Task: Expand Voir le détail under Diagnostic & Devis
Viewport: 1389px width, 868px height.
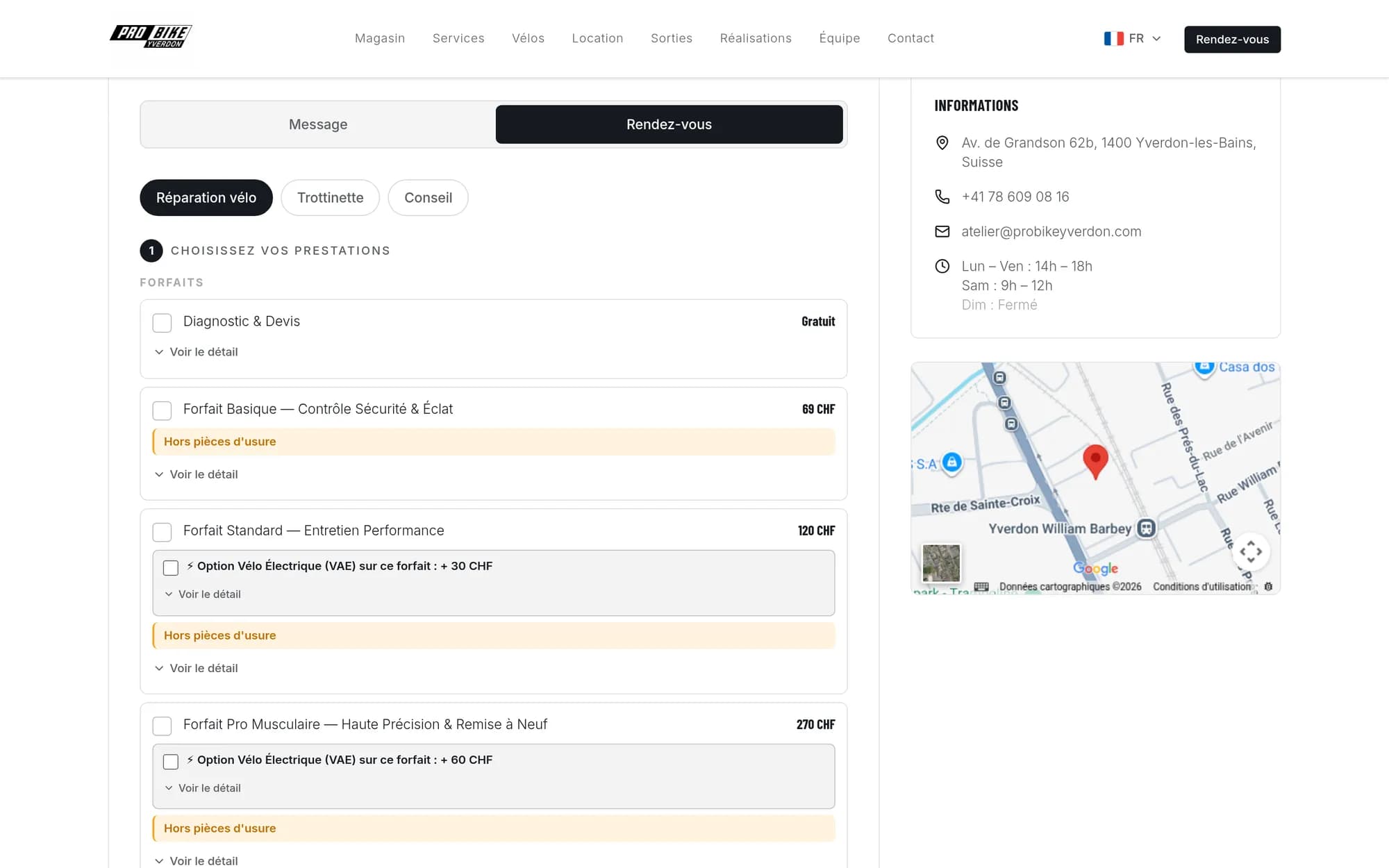Action: point(196,352)
